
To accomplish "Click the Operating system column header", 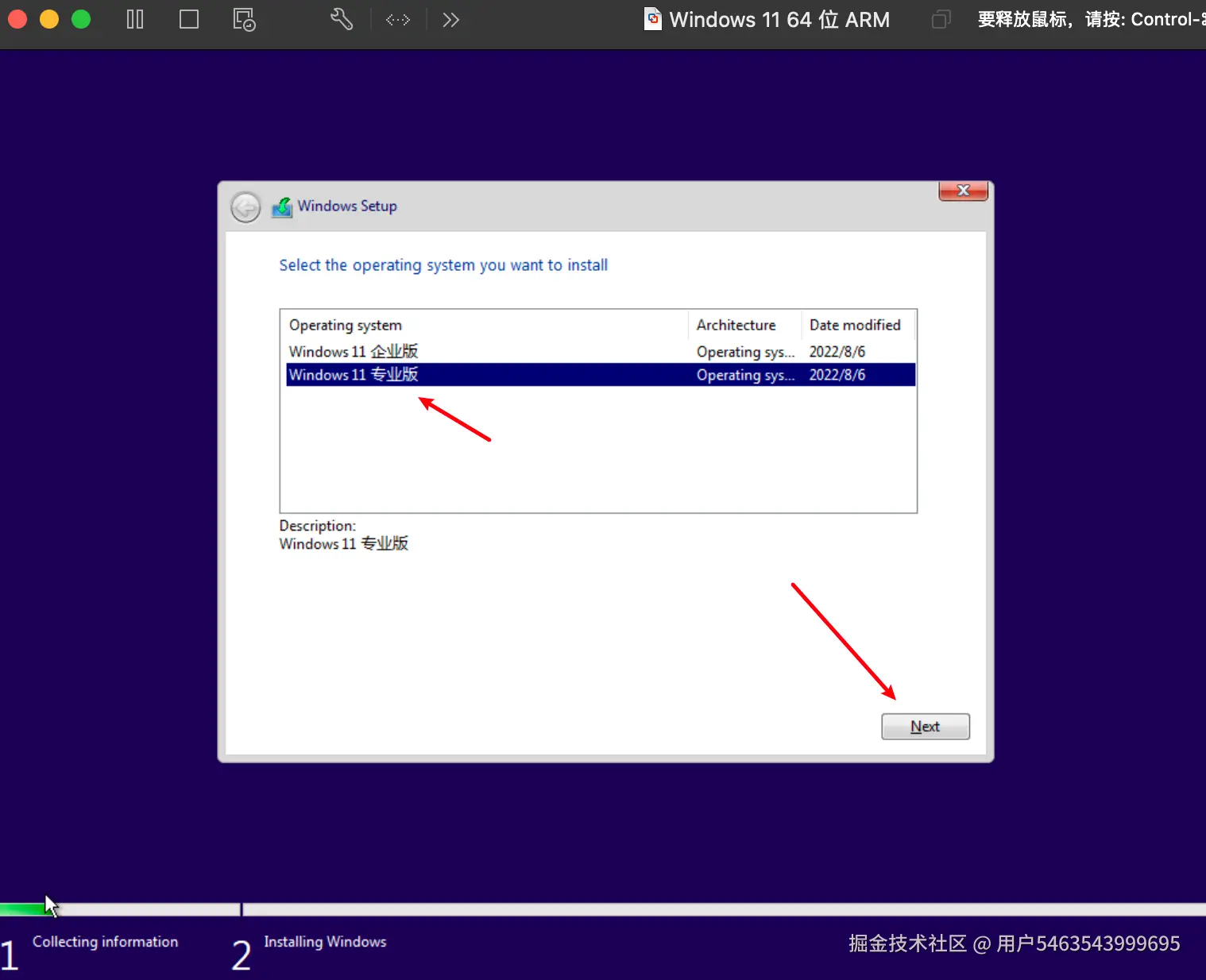I will pyautogui.click(x=484, y=325).
